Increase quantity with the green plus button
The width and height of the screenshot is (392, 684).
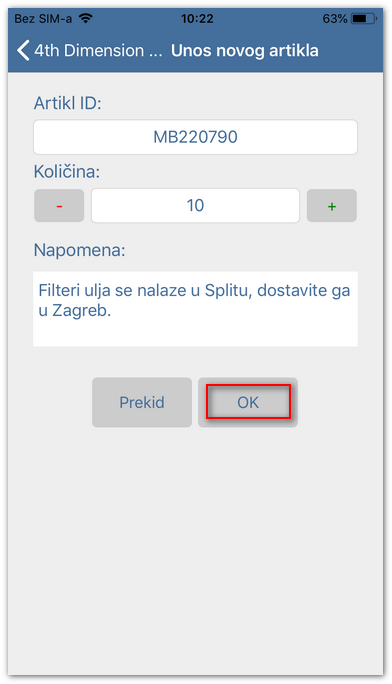[x=332, y=205]
